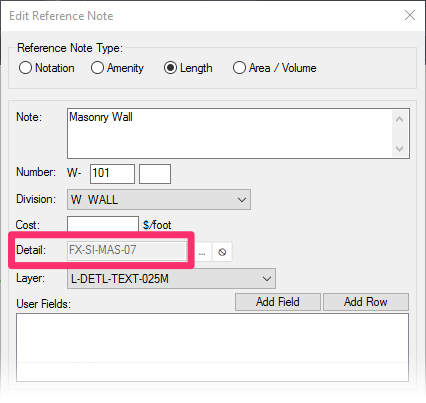This screenshot has width=426, height=403.
Task: Click the Reference Note Type label
Action: pyautogui.click(x=70, y=48)
